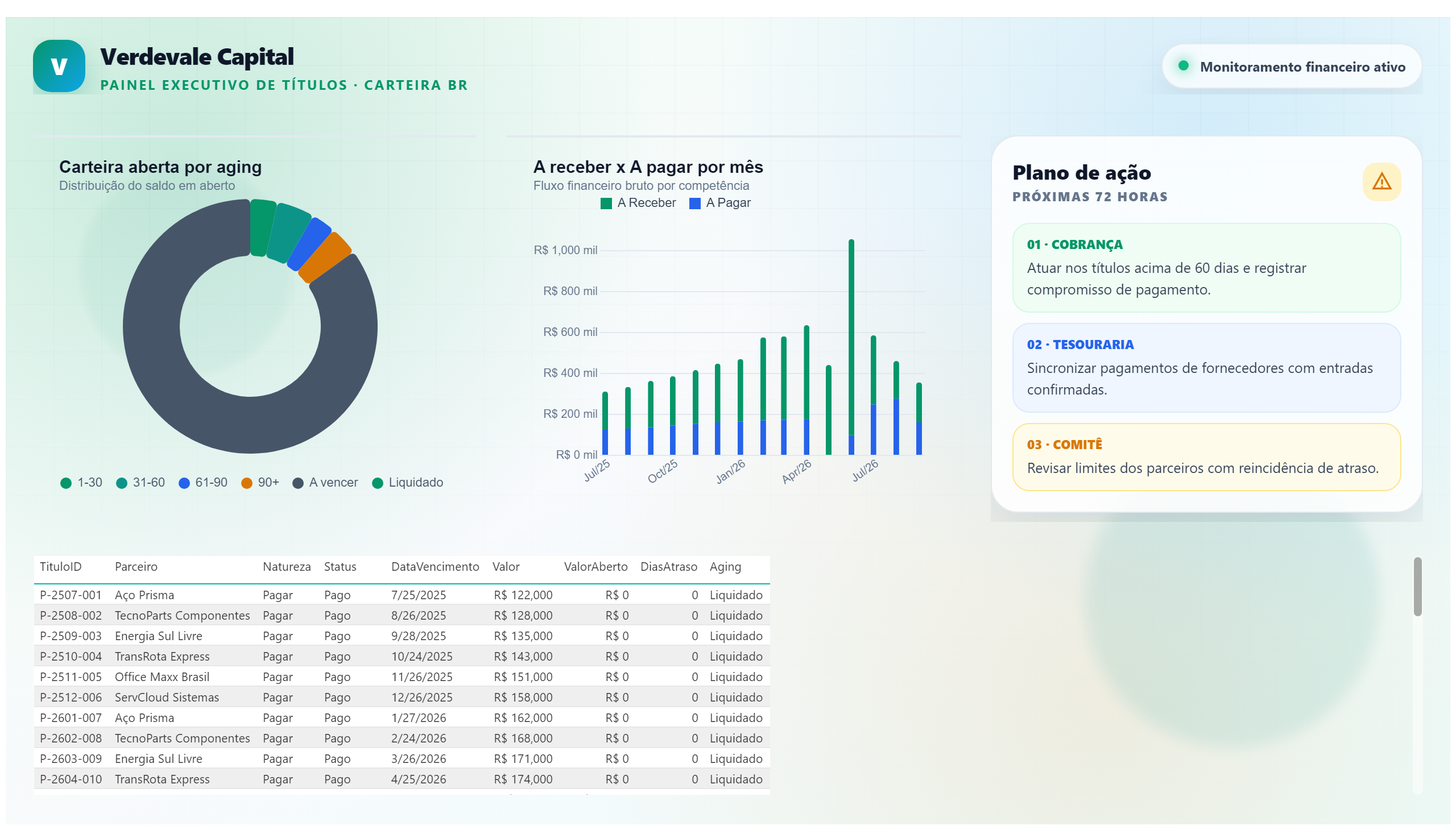
Task: Click the Verdevale Capital V logo icon
Action: (59, 66)
